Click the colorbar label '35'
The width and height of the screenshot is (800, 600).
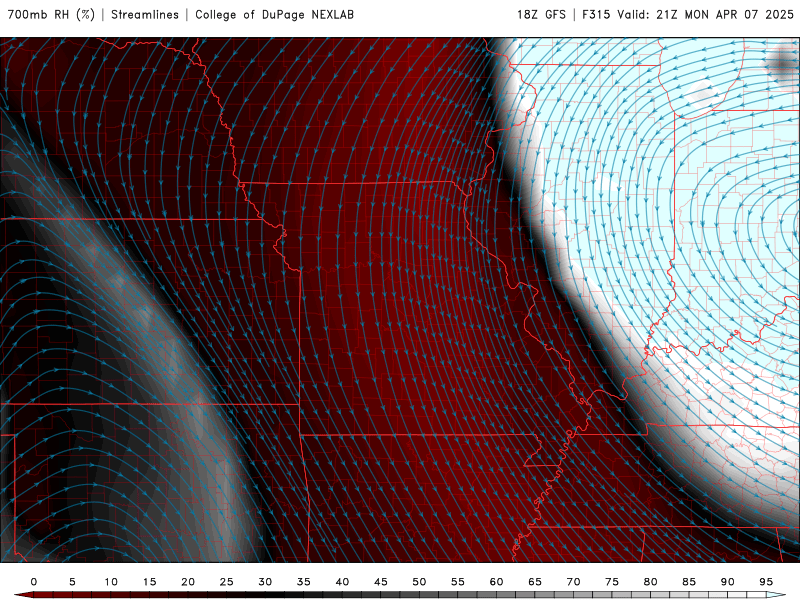[x=304, y=582]
